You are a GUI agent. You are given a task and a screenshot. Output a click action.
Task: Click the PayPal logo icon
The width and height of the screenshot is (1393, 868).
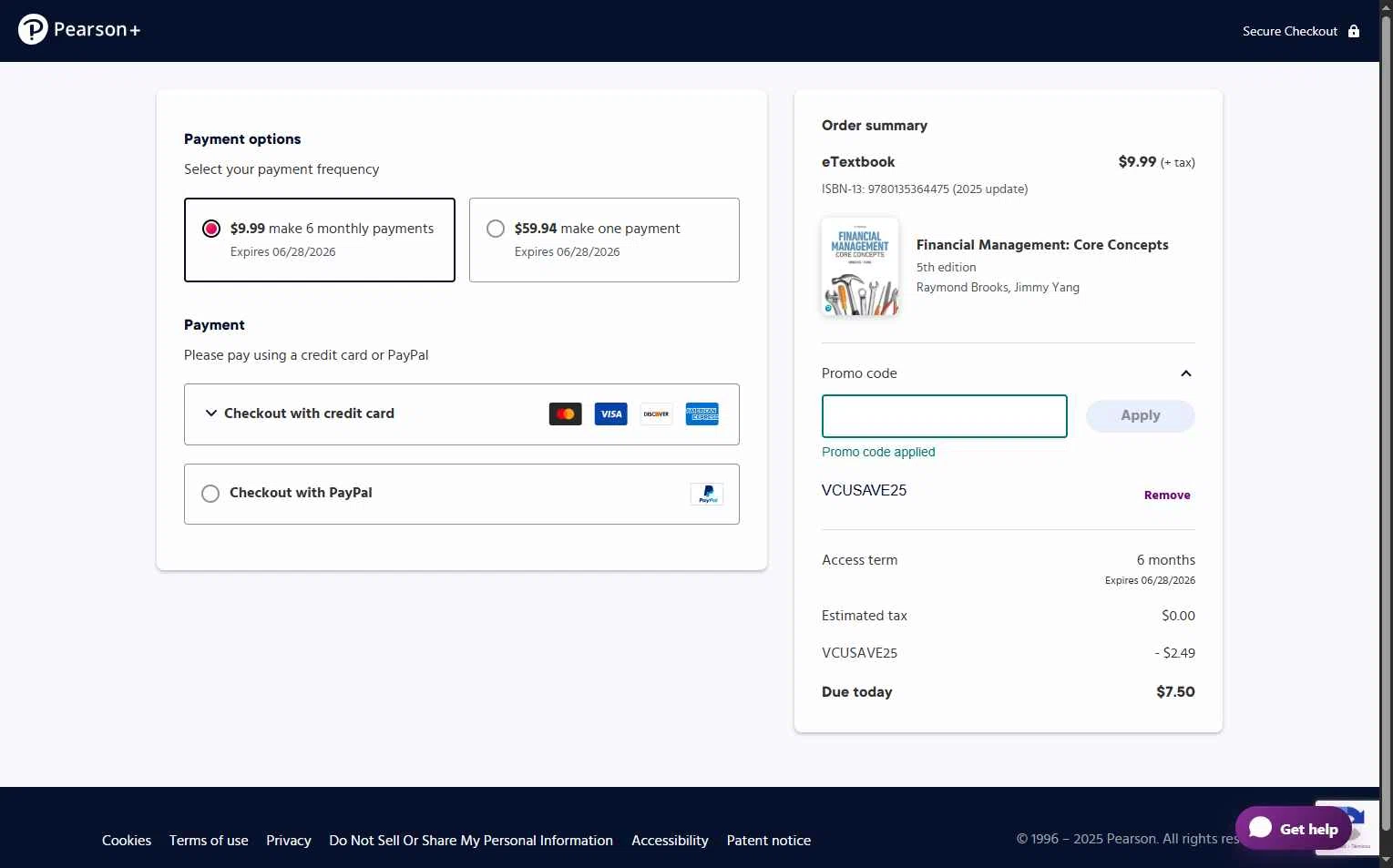pos(707,495)
